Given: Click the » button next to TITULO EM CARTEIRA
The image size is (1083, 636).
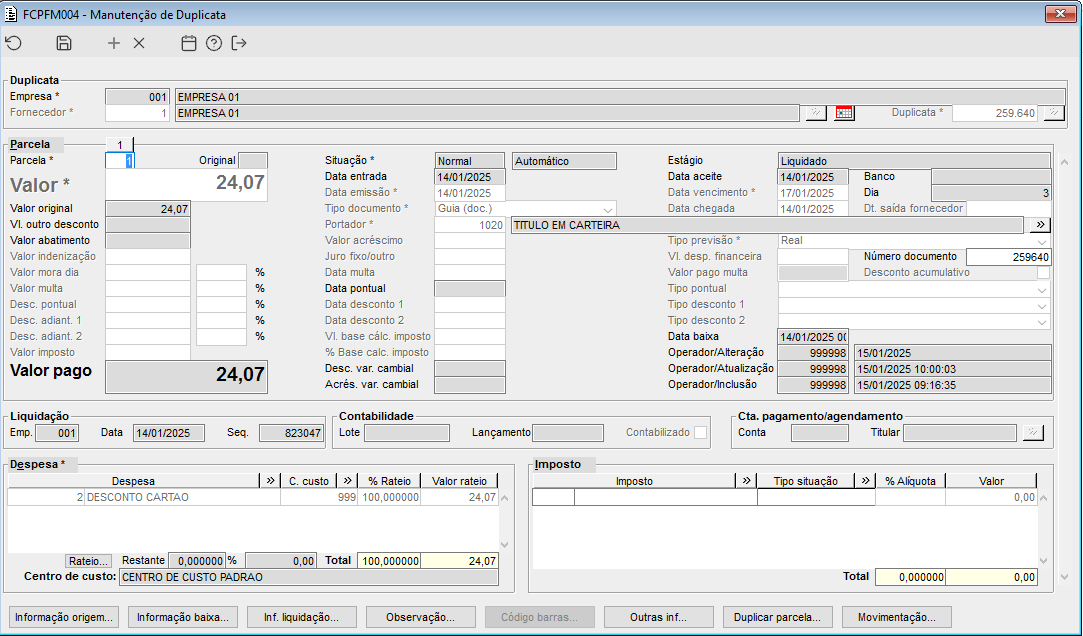Looking at the screenshot, I should pyautogui.click(x=1040, y=225).
